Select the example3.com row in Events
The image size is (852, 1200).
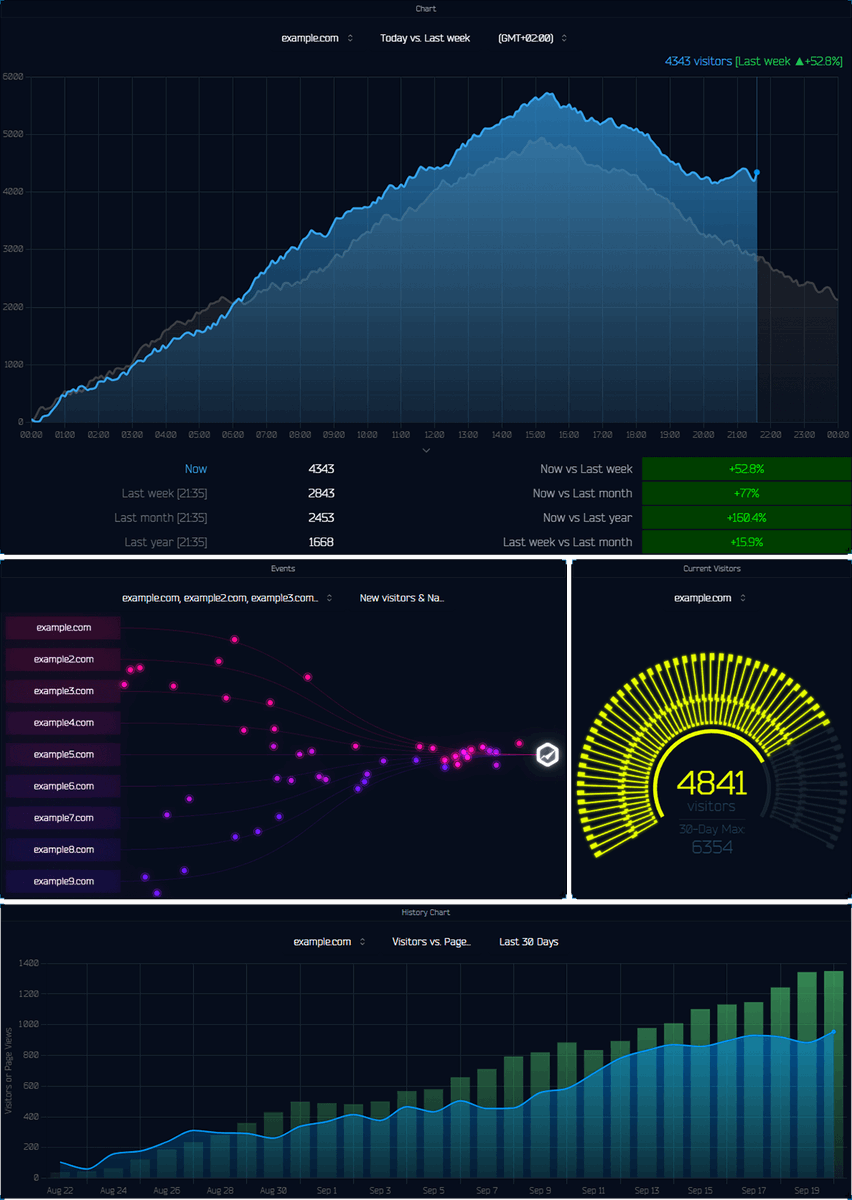(x=63, y=691)
